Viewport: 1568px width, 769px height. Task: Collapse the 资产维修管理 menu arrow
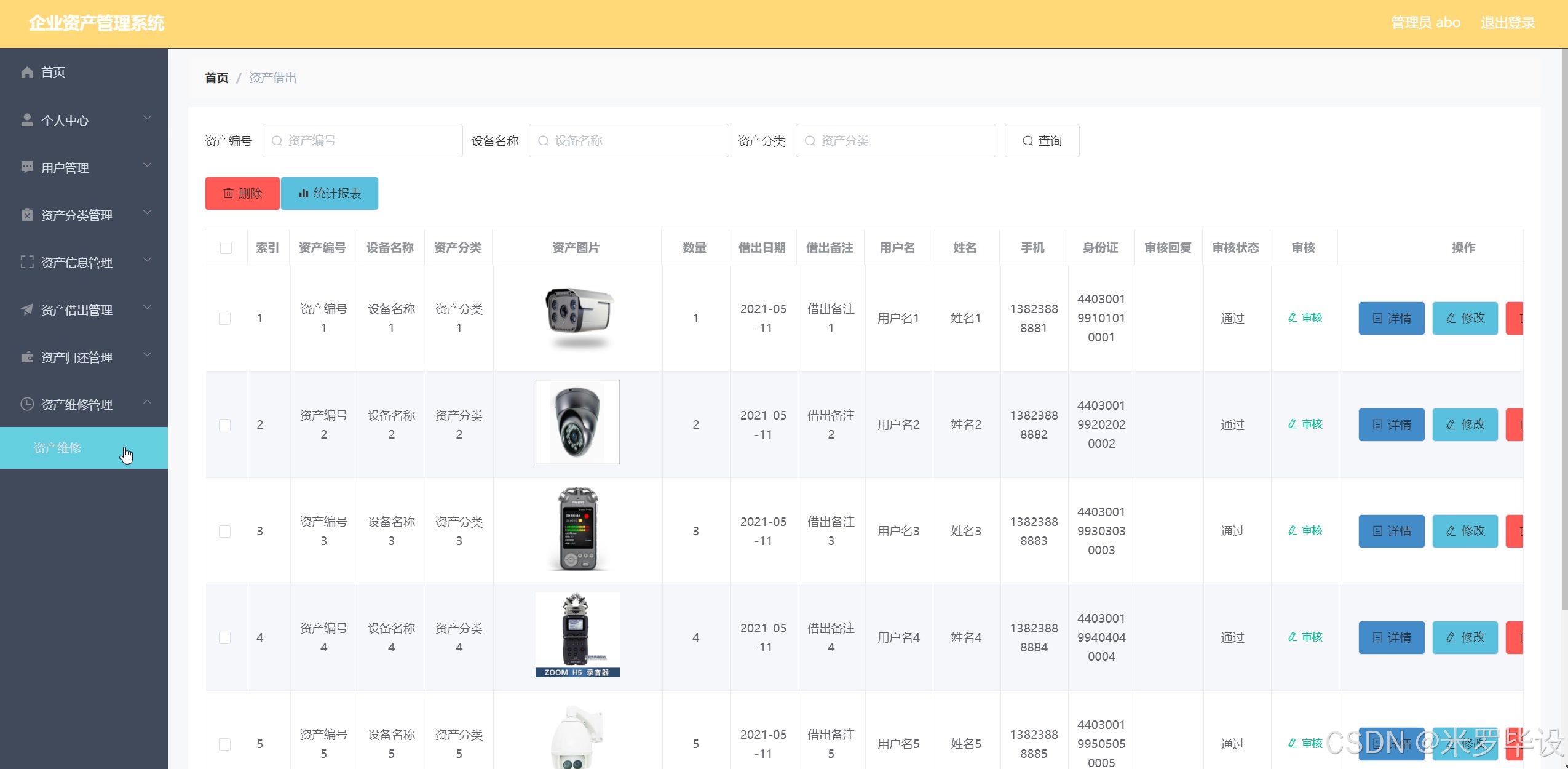click(147, 402)
